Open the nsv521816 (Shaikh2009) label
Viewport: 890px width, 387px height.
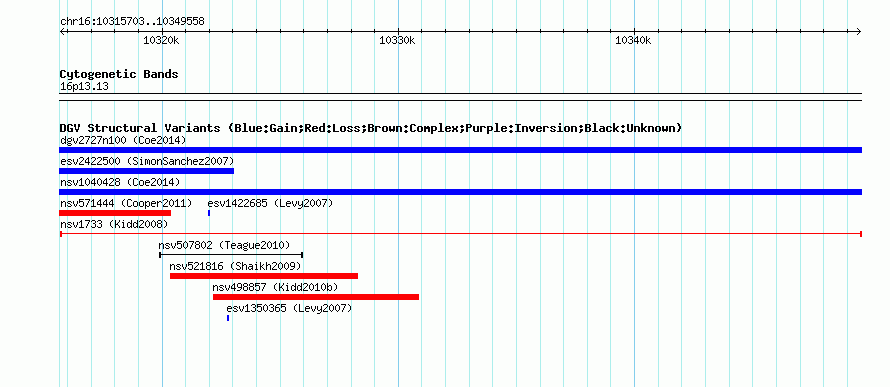coord(235,266)
